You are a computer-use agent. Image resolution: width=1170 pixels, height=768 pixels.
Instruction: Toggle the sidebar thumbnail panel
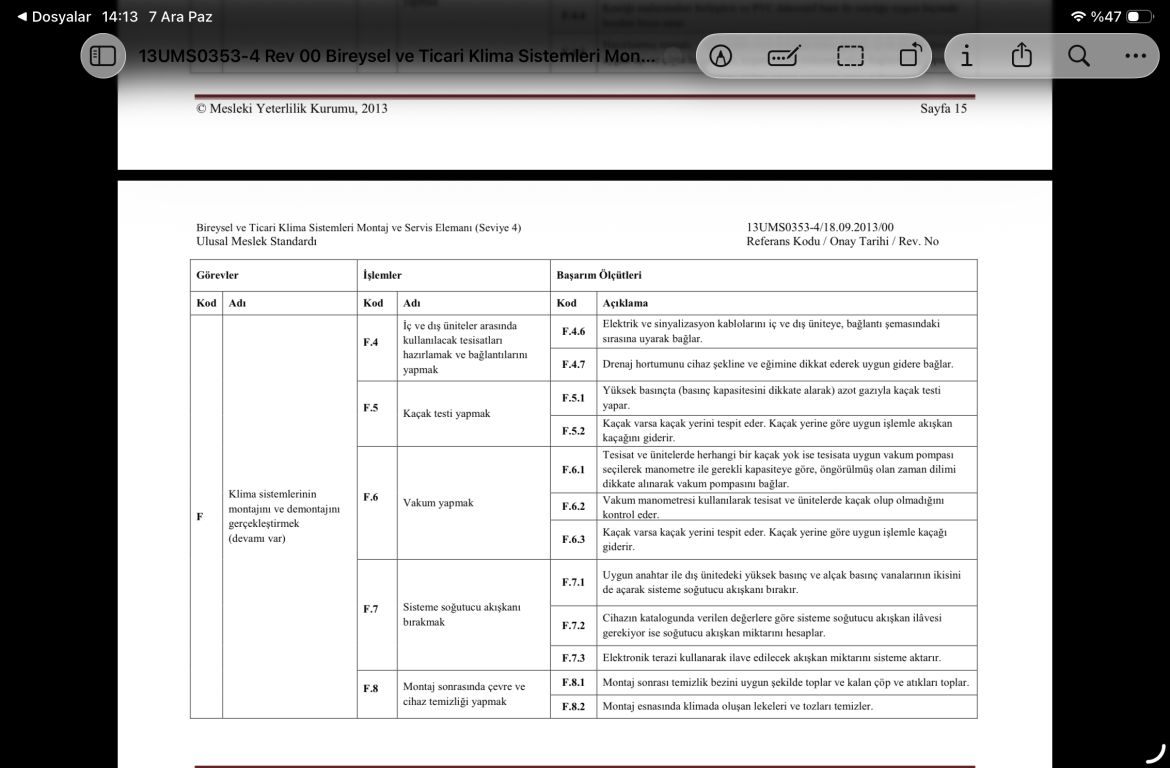click(x=104, y=56)
